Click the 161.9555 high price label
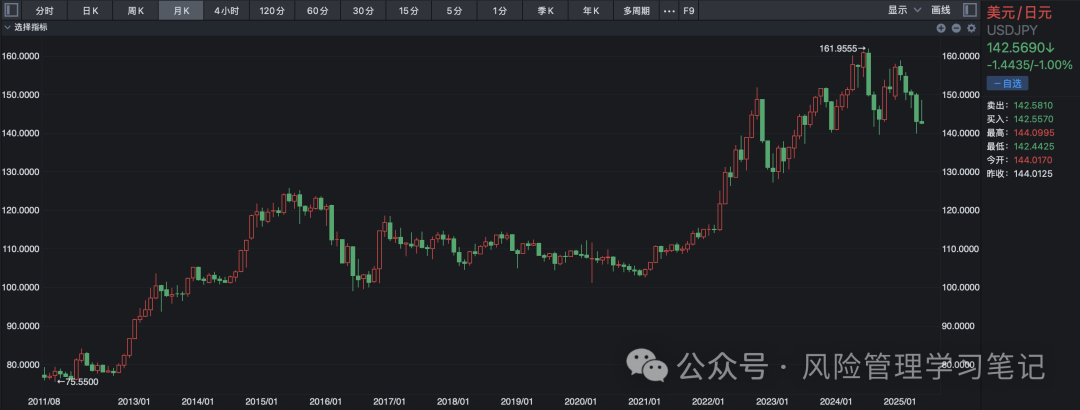Viewport: 1080px width, 410px height. (x=838, y=48)
